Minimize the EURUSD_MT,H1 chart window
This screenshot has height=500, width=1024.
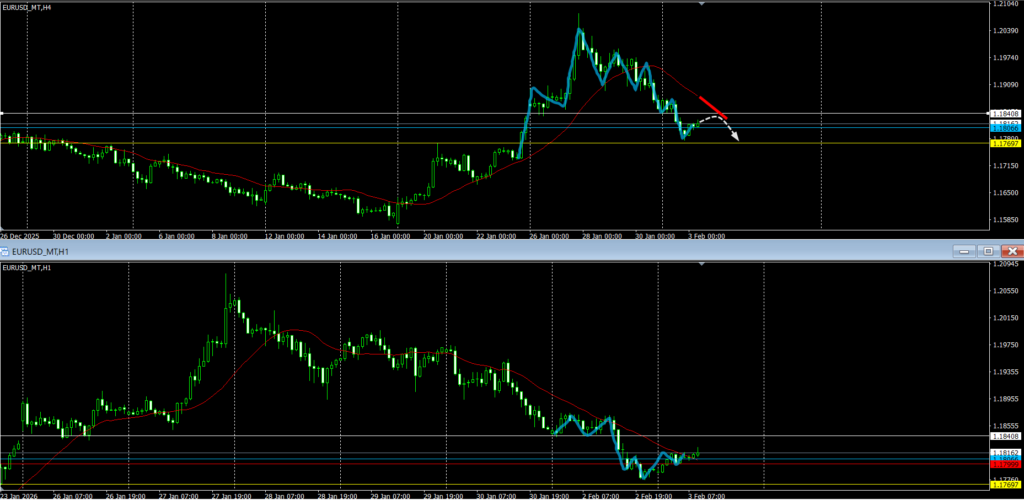pyautogui.click(x=965, y=251)
